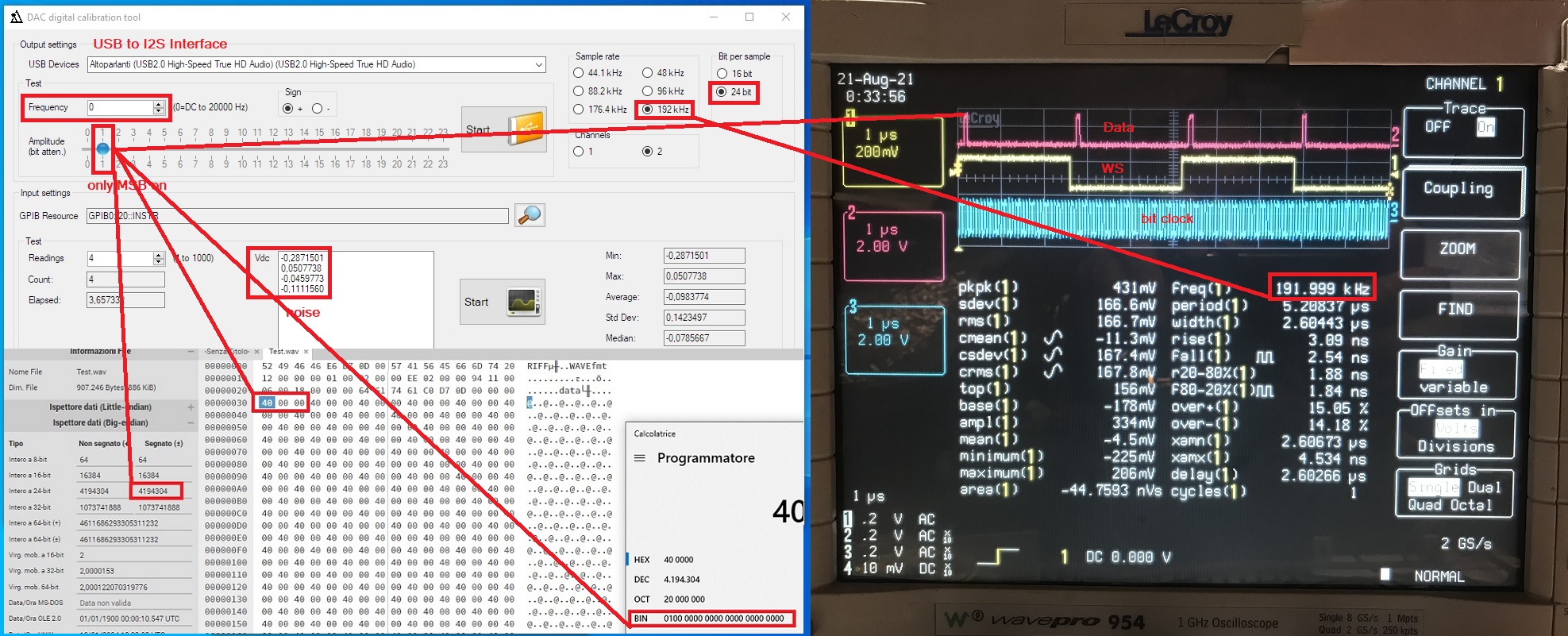The width and height of the screenshot is (1568, 636).
Task: Click the Min value field
Action: coord(704,256)
